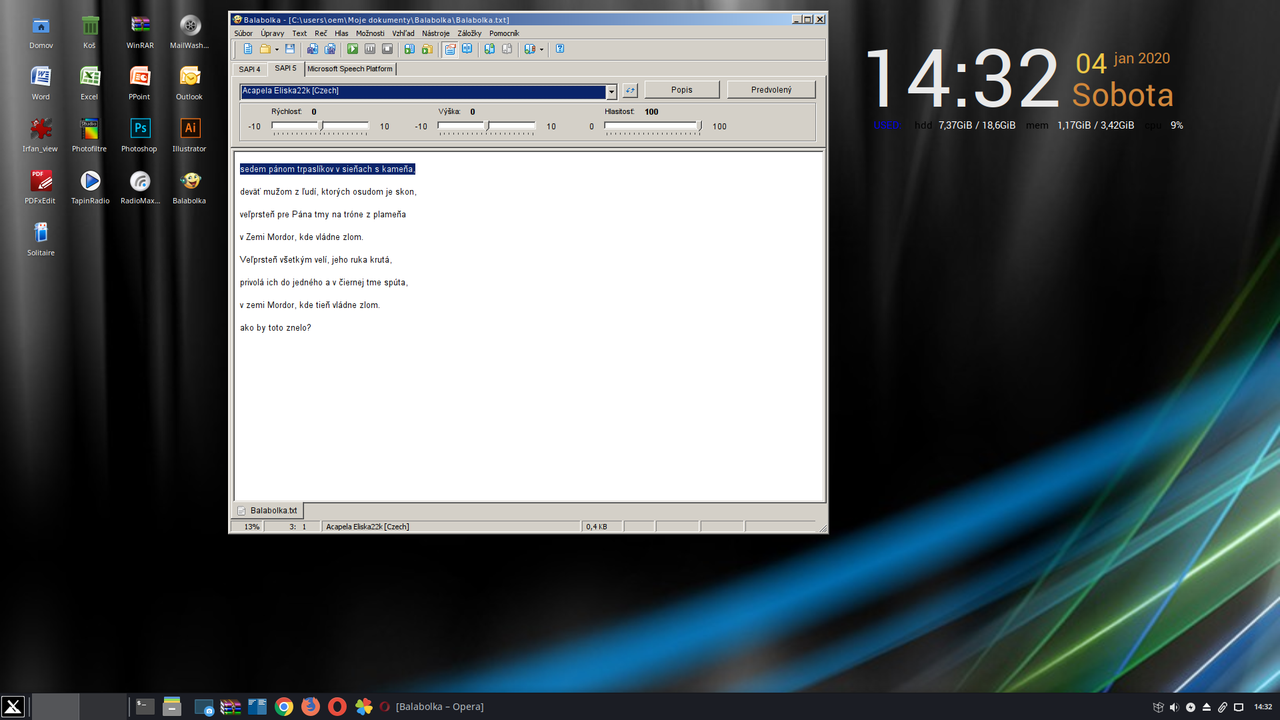Open the MailWasher desktop icon
This screenshot has width=1280, height=720.
tap(189, 31)
